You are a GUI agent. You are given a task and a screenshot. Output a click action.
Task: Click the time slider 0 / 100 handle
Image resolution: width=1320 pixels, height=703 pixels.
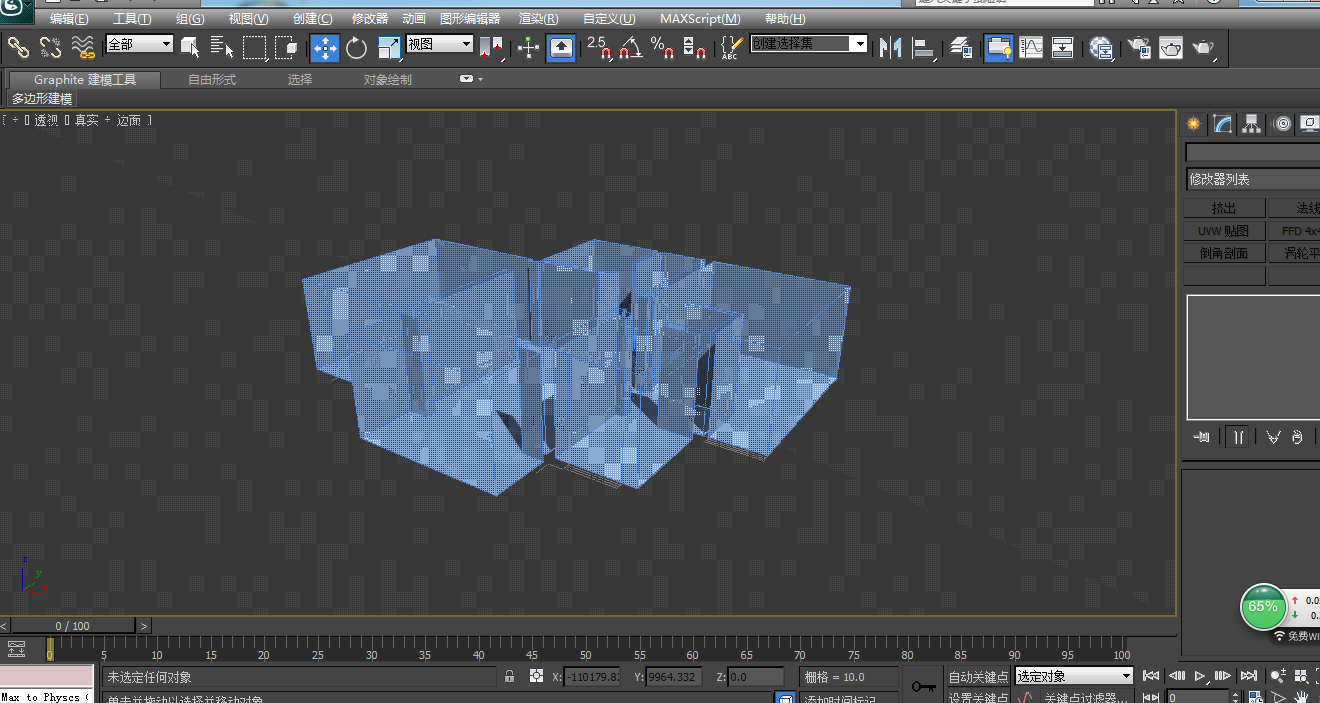click(x=72, y=626)
